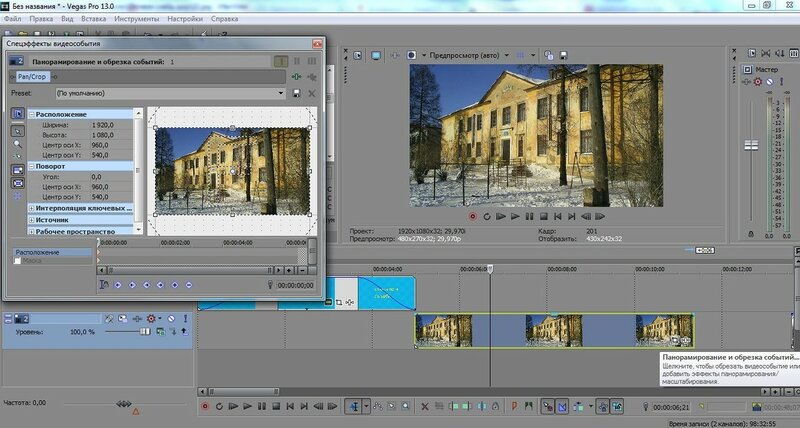Click the Master volume fader
The height and width of the screenshot is (428, 800).
752,146
